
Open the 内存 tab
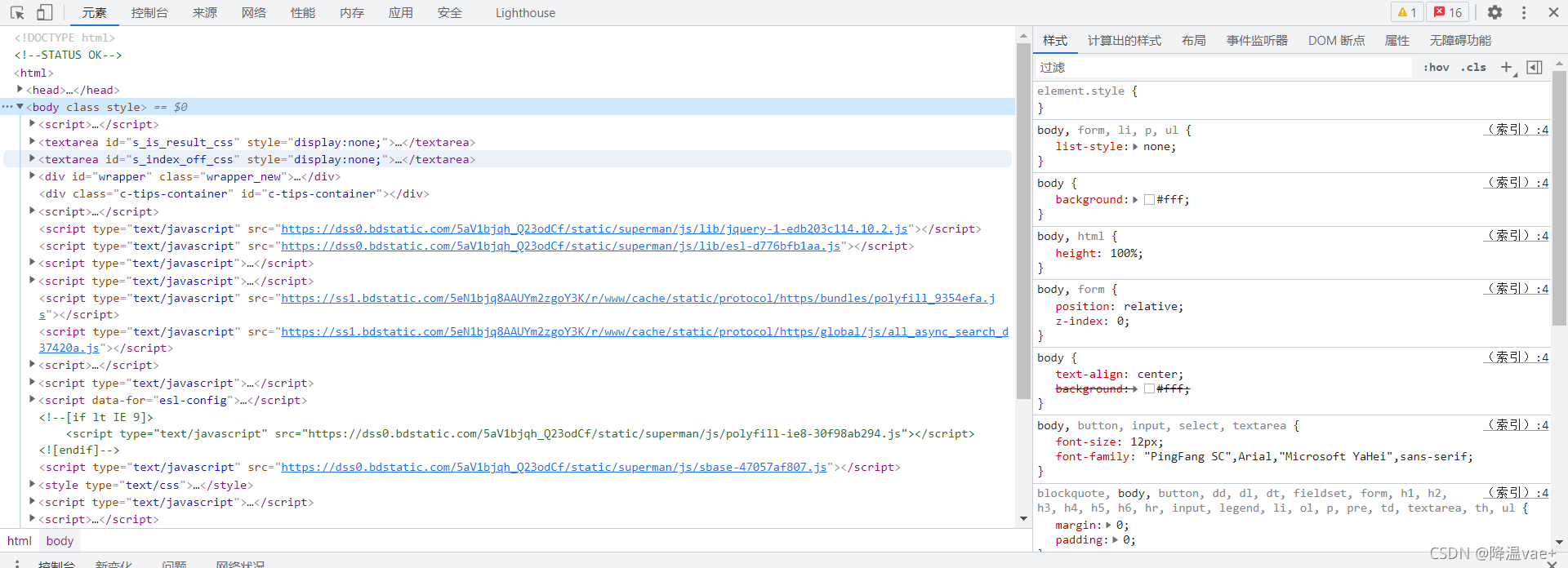click(352, 13)
